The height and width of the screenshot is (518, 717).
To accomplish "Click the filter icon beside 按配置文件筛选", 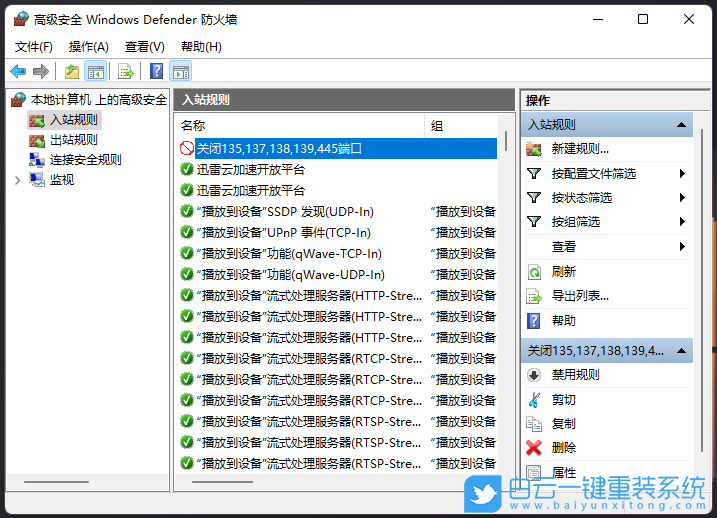I will (x=534, y=174).
